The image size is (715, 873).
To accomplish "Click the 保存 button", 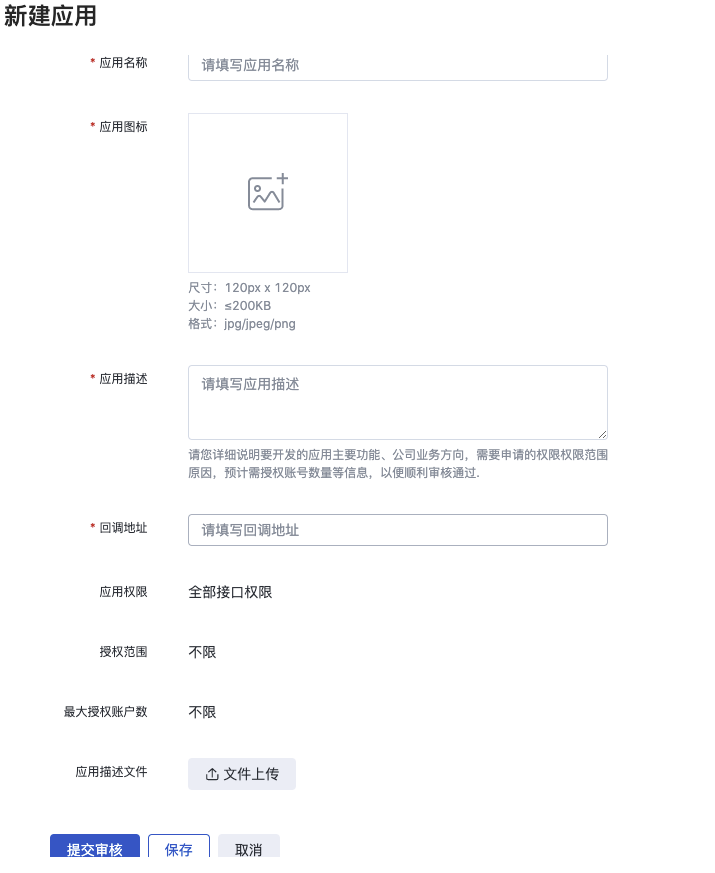I will click(179, 846).
